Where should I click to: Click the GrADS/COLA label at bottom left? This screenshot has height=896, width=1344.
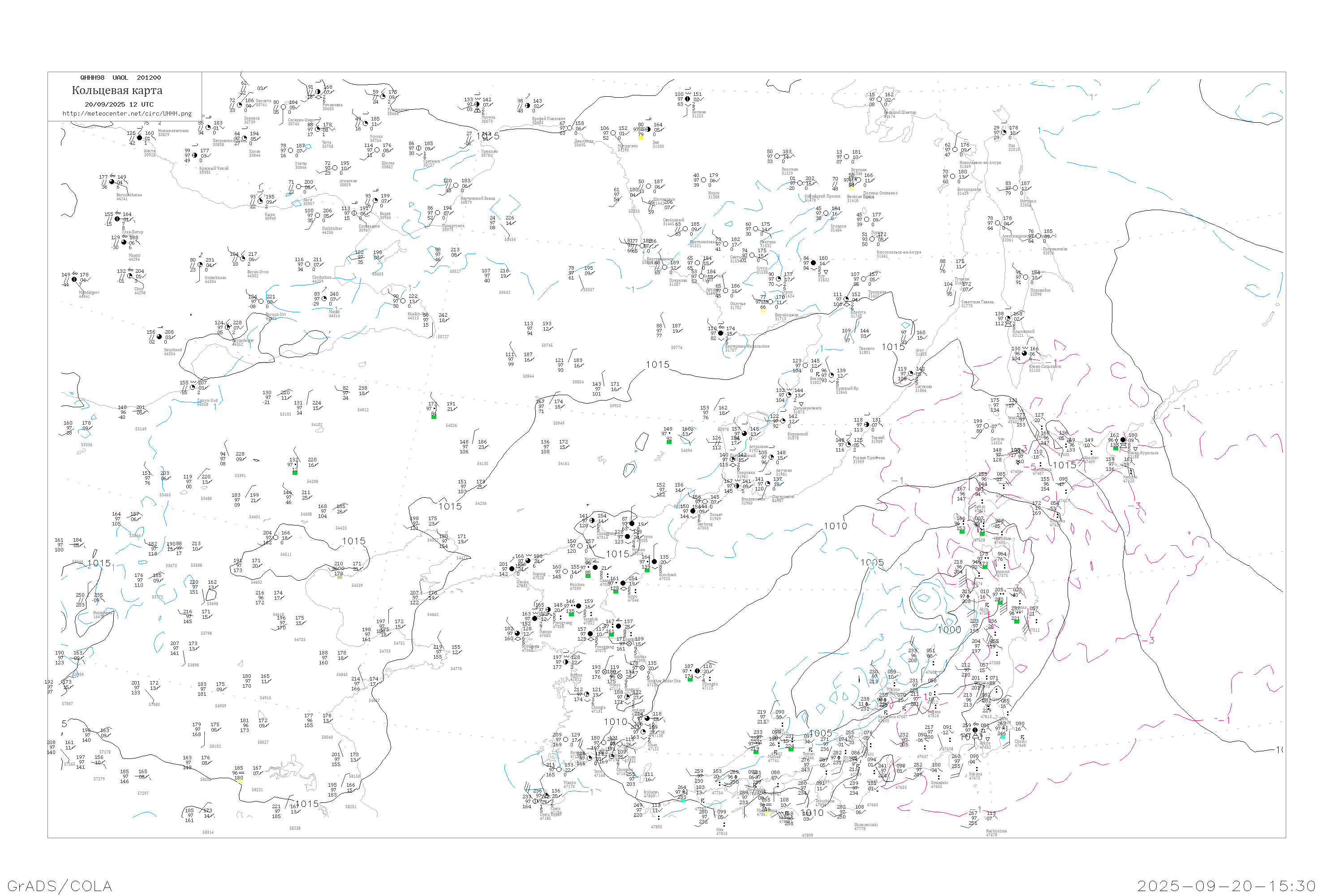coord(60,886)
